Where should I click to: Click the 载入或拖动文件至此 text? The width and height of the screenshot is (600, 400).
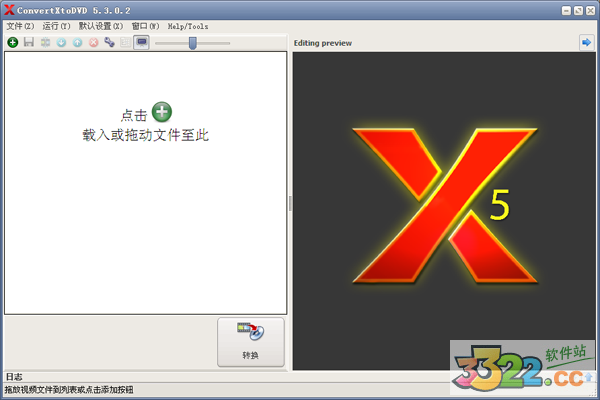(145, 135)
